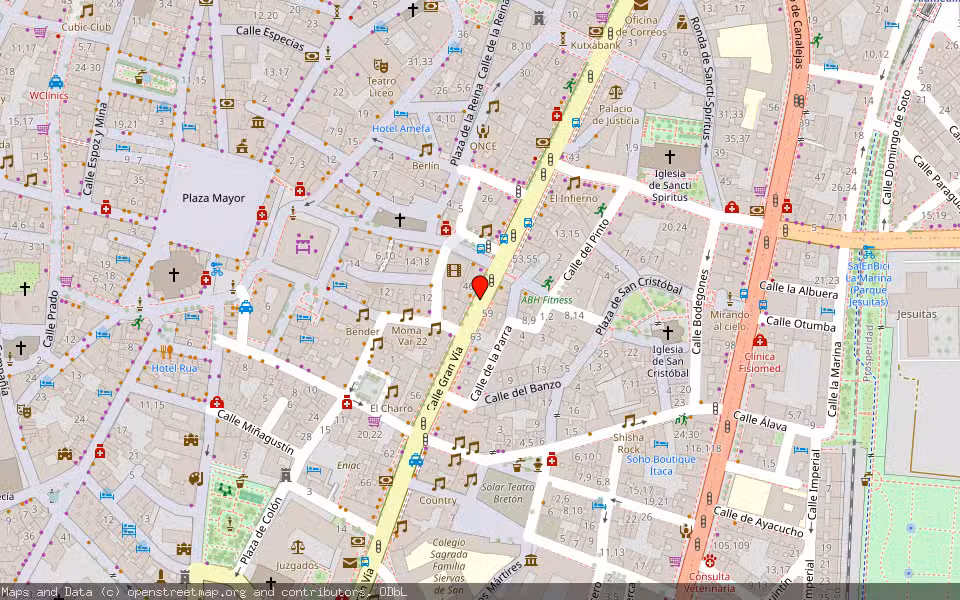Image resolution: width=960 pixels, height=600 pixels.
Task: Click the scales icon at Palacio de Justicia
Action: click(x=615, y=92)
